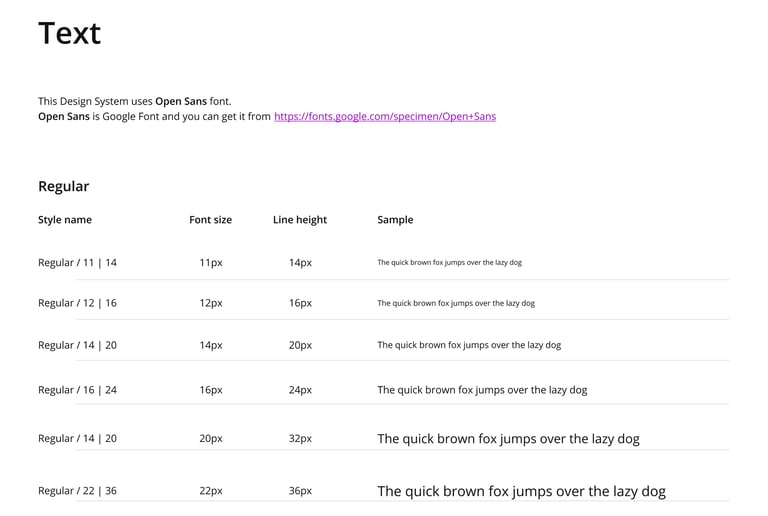Click the "Font size" column header
Viewport: 768px width, 516px height.
coord(210,220)
